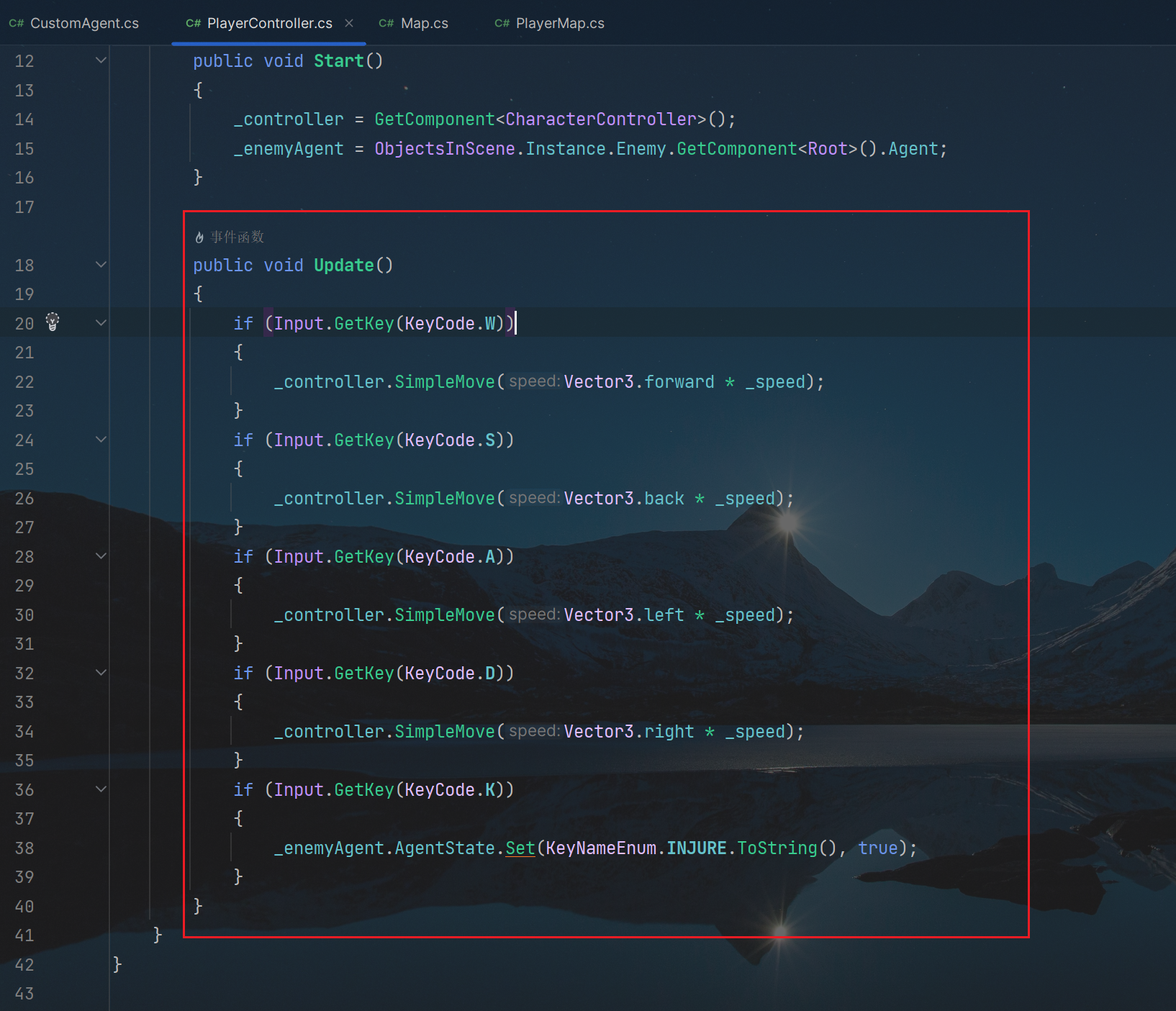
Task: Click the C# file icon on CustomAgent.cs tab
Action: (x=17, y=24)
